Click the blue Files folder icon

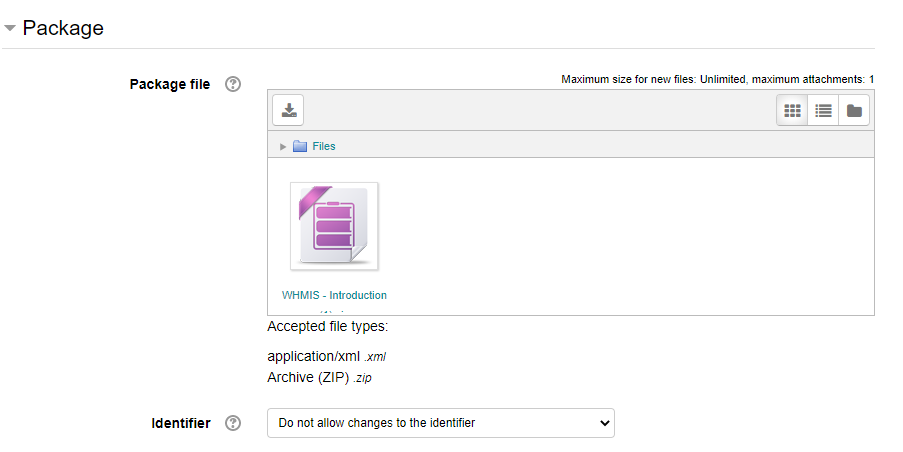tap(300, 146)
